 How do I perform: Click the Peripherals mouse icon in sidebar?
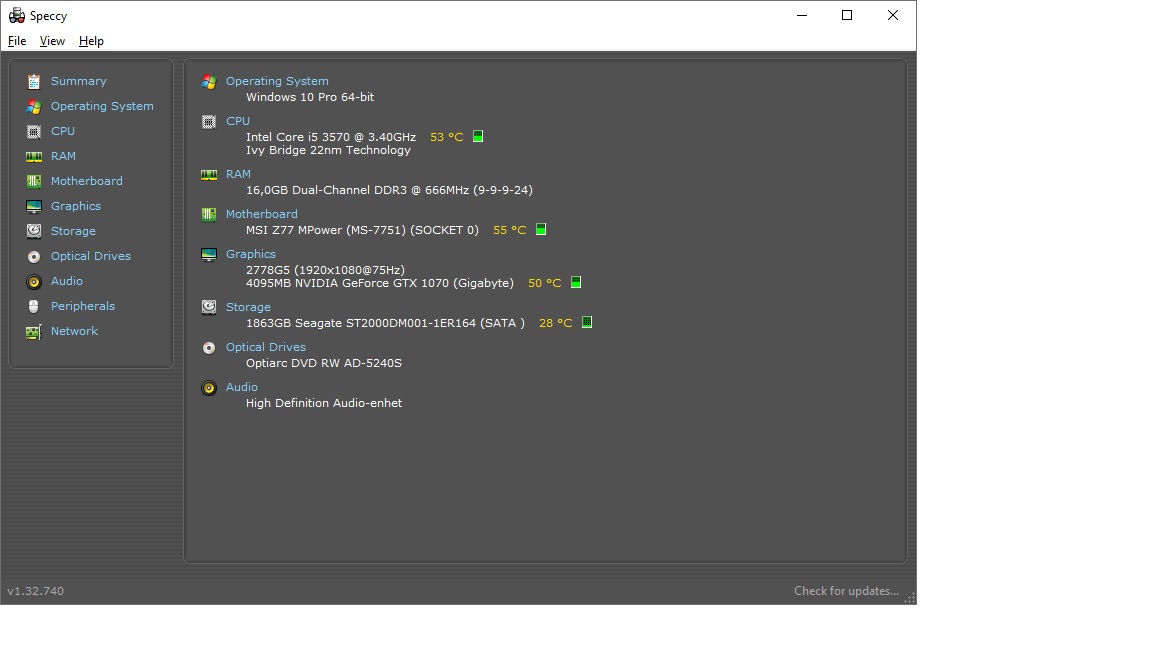coord(34,306)
